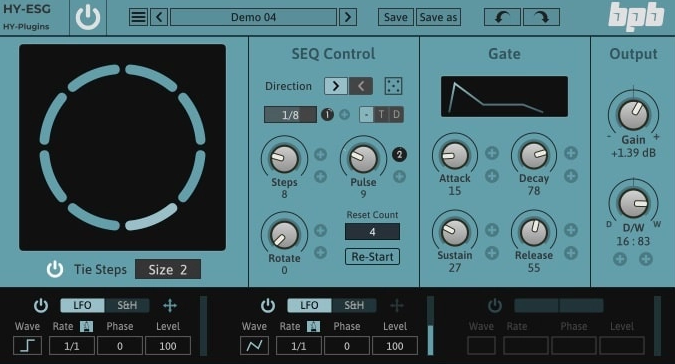Toggle the third modulator power button
The height and width of the screenshot is (364, 675).
(x=495, y=305)
